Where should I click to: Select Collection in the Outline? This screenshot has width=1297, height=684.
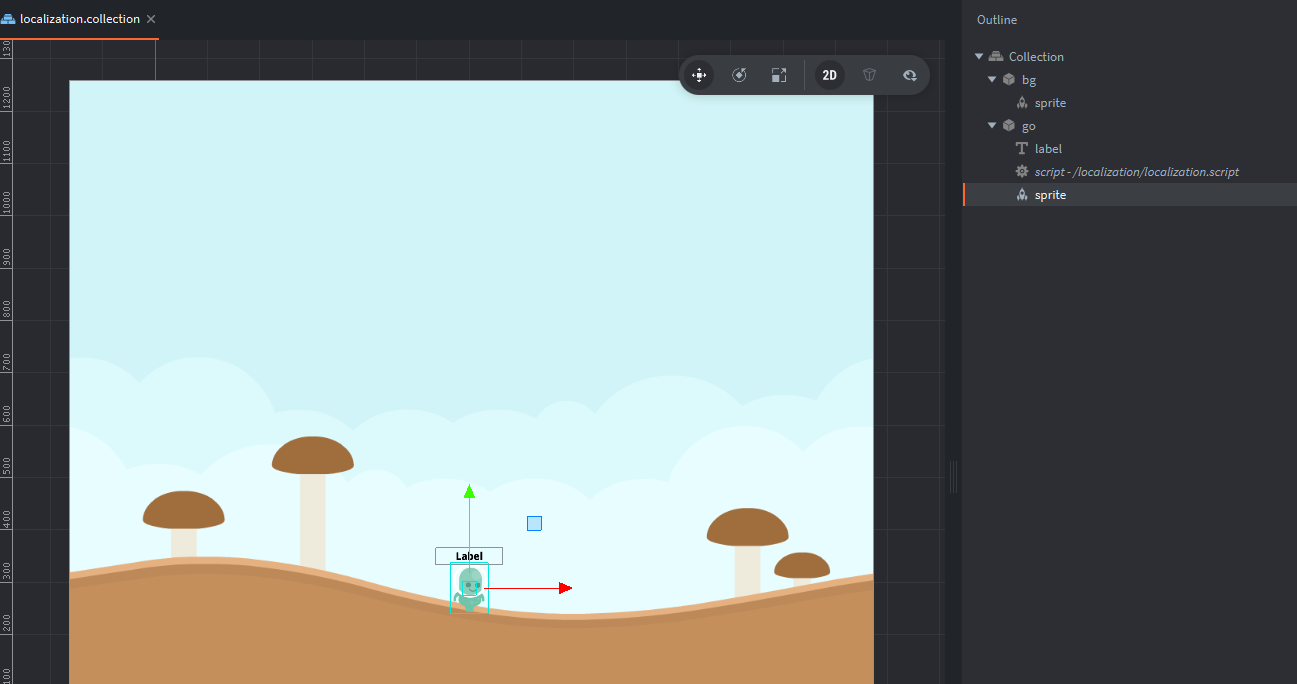[x=1036, y=57]
